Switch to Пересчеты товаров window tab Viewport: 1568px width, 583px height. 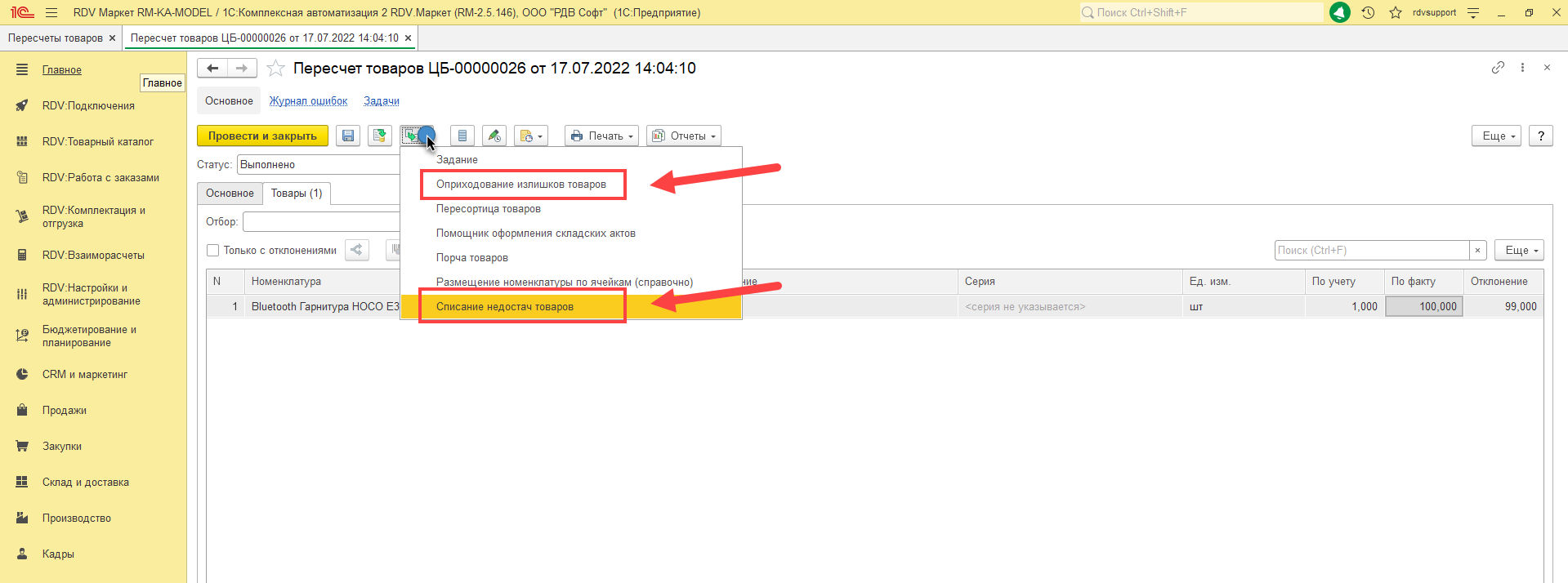[56, 38]
